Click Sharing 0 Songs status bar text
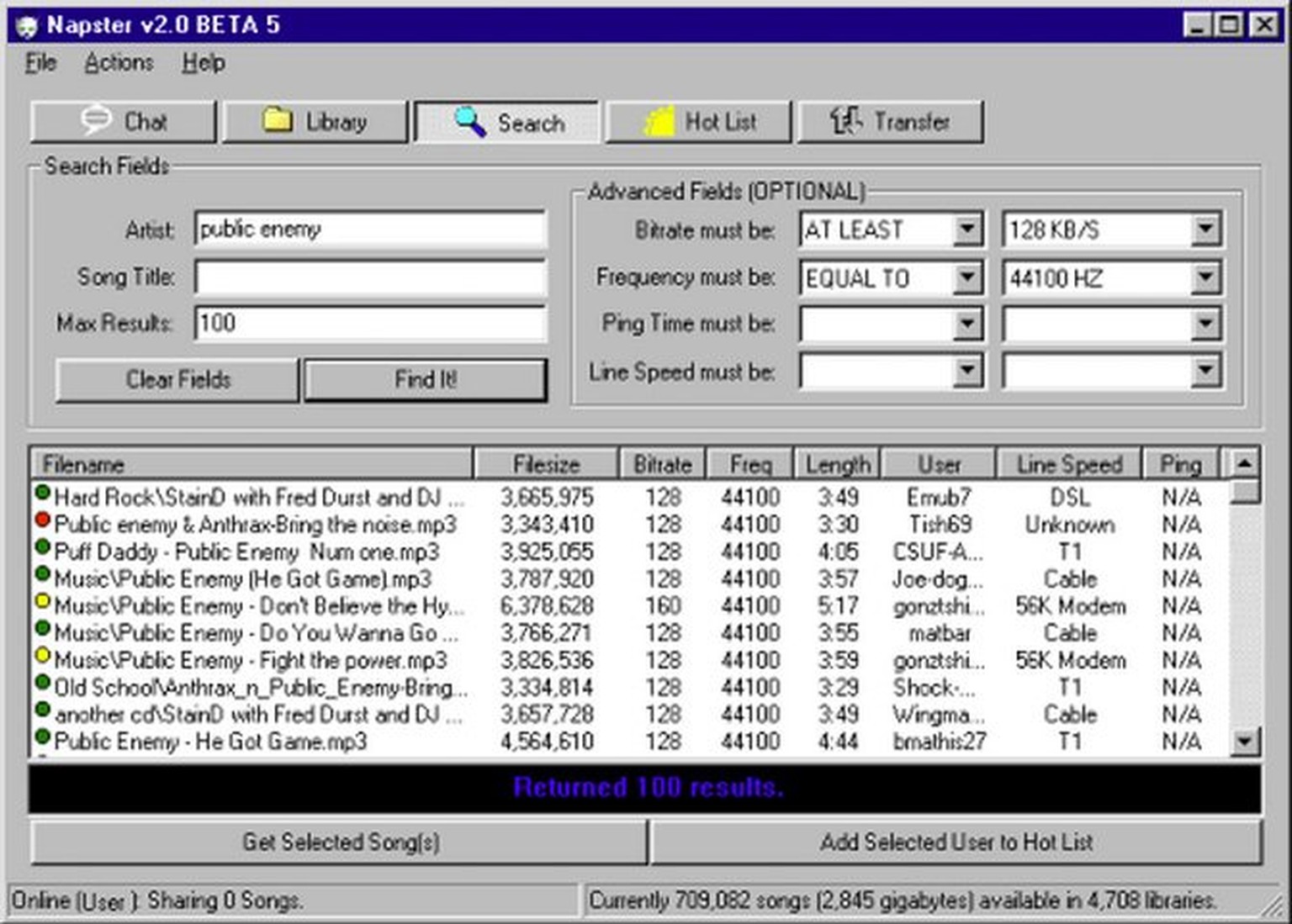Image resolution: width=1292 pixels, height=924 pixels. (x=224, y=900)
